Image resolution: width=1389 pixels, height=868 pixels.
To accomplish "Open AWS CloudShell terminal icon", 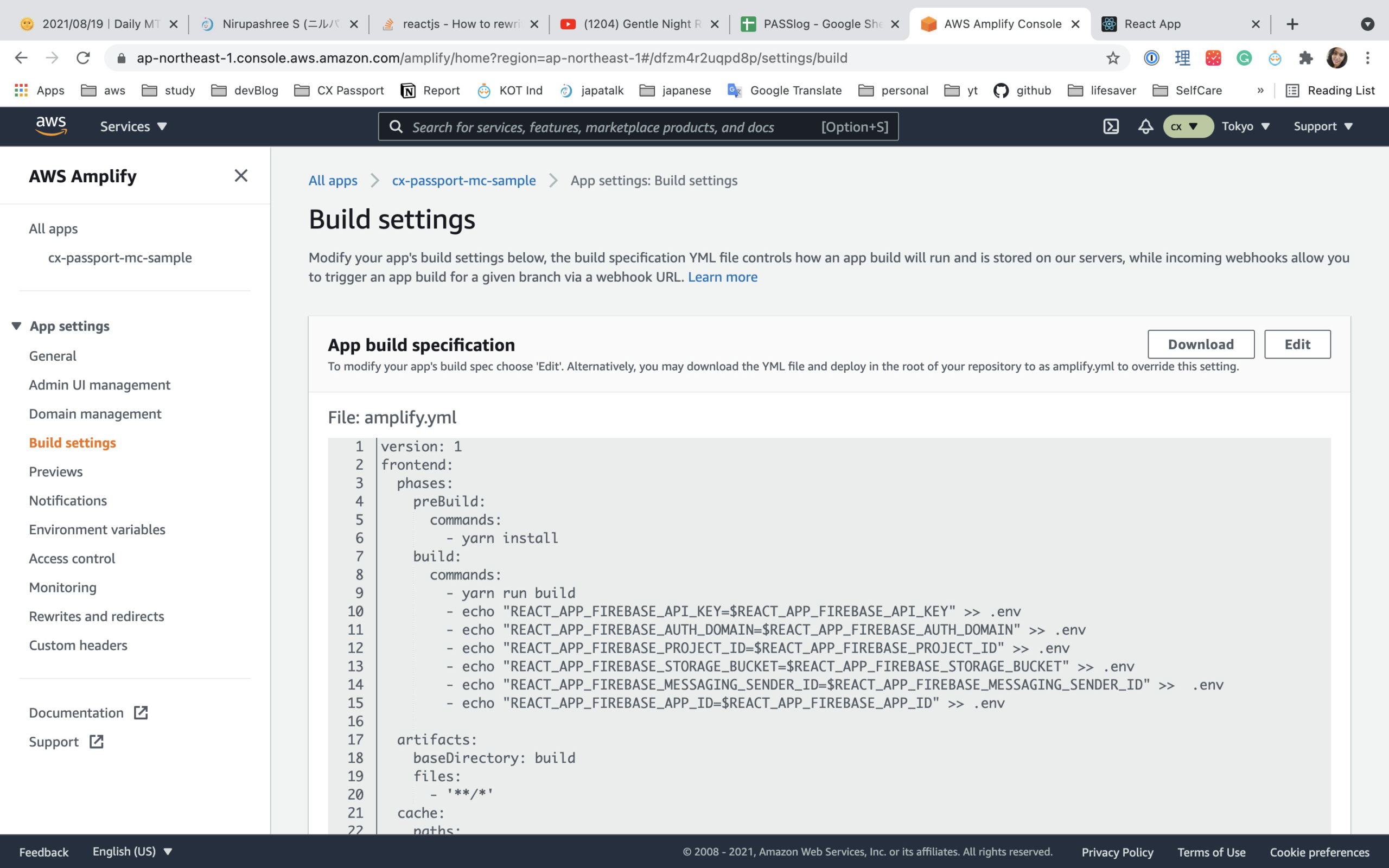I will click(x=1111, y=126).
